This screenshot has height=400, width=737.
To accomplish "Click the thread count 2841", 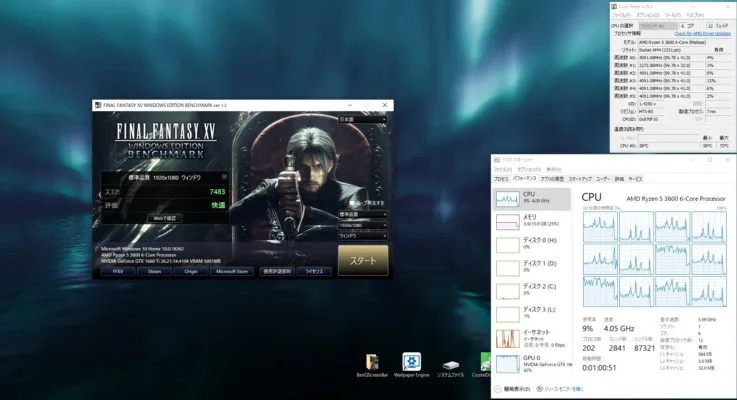I will click(x=617, y=348).
